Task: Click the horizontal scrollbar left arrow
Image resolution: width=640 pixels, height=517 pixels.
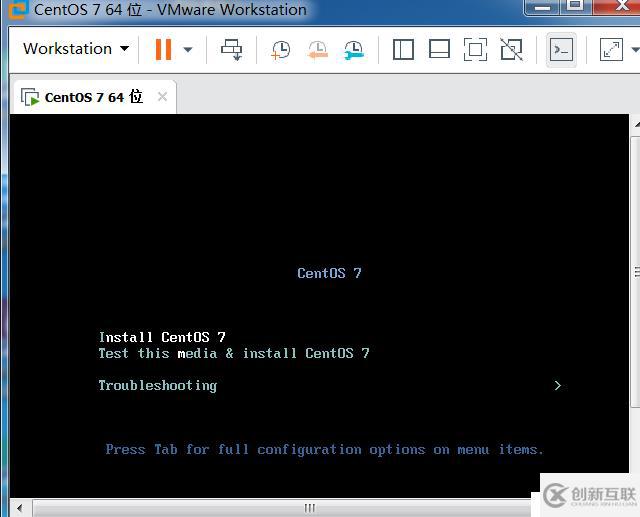Action: [x=20, y=508]
